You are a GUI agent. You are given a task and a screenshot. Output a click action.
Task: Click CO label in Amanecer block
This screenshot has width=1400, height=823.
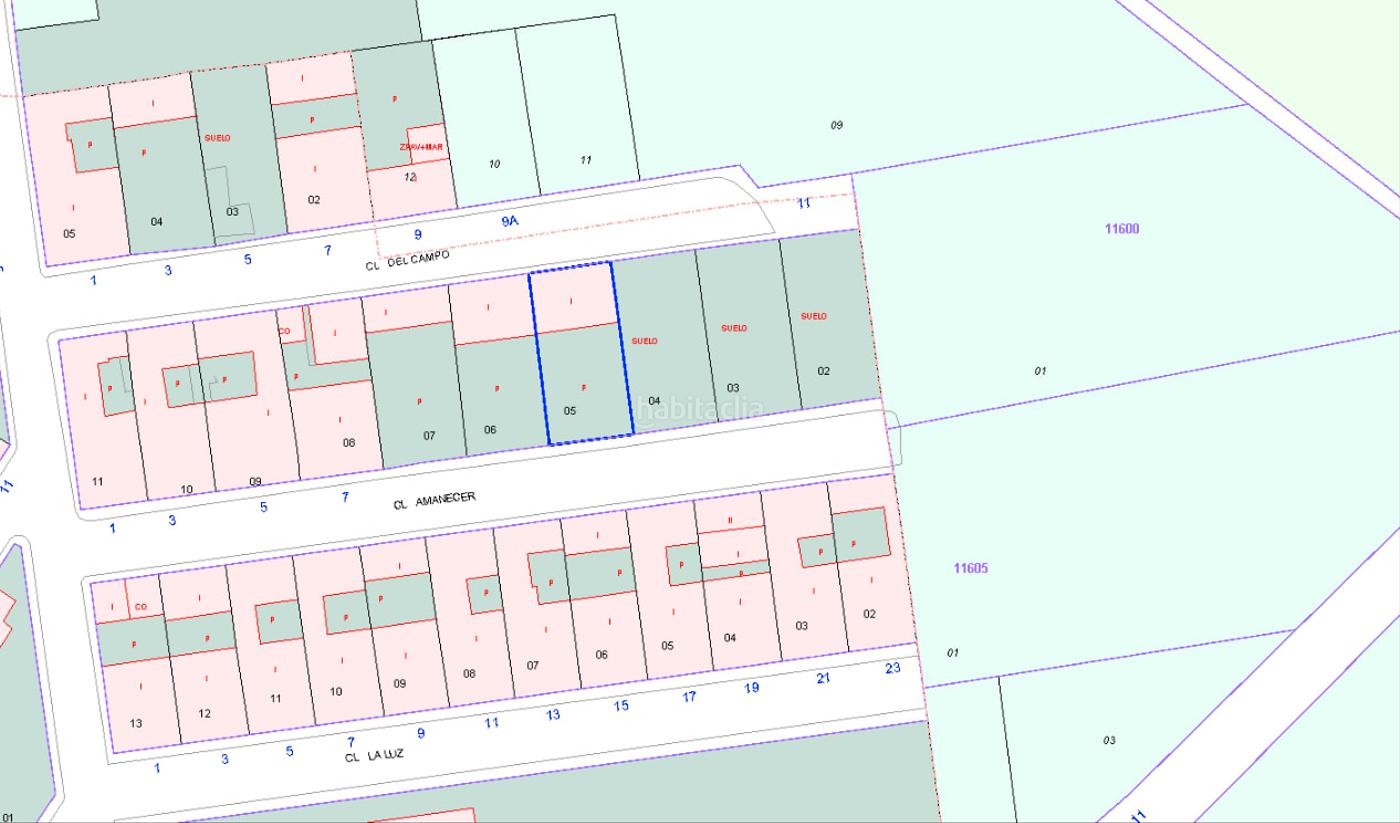[x=284, y=331]
